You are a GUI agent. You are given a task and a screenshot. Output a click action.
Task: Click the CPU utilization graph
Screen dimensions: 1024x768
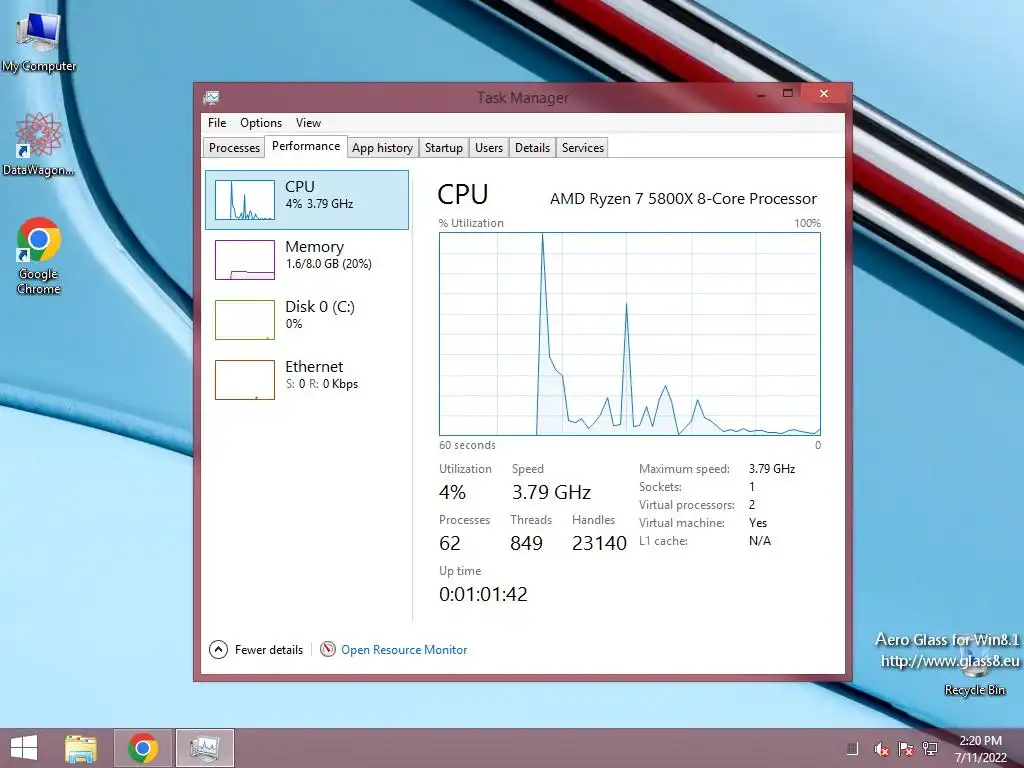point(630,334)
